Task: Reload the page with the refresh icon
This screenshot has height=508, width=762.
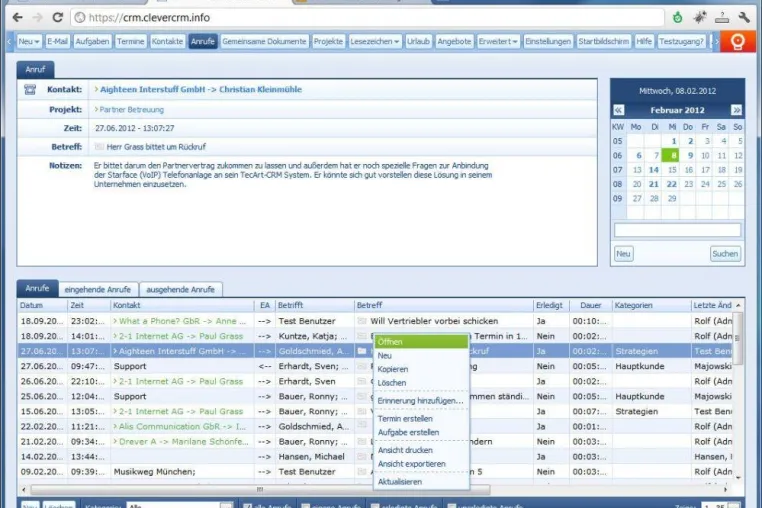Action: pyautogui.click(x=57, y=18)
